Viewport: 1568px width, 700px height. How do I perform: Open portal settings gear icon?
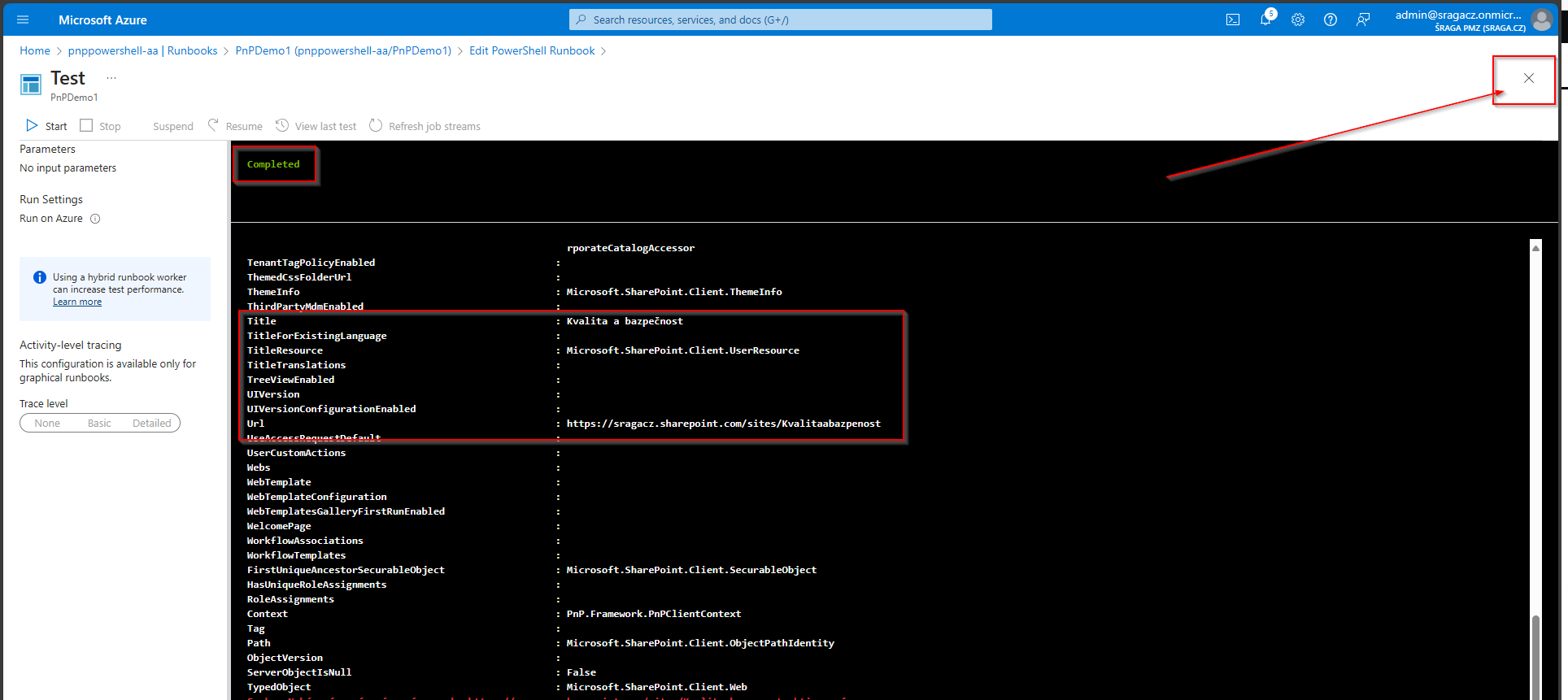tap(1298, 20)
